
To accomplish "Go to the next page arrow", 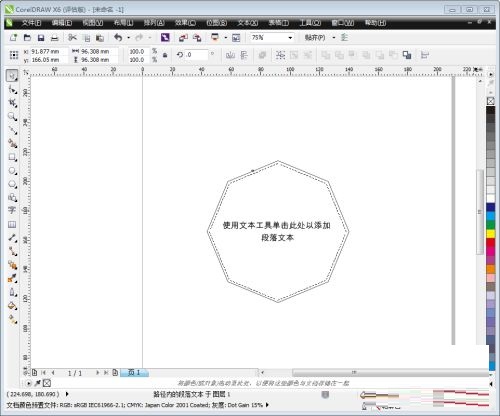I will (x=97, y=372).
